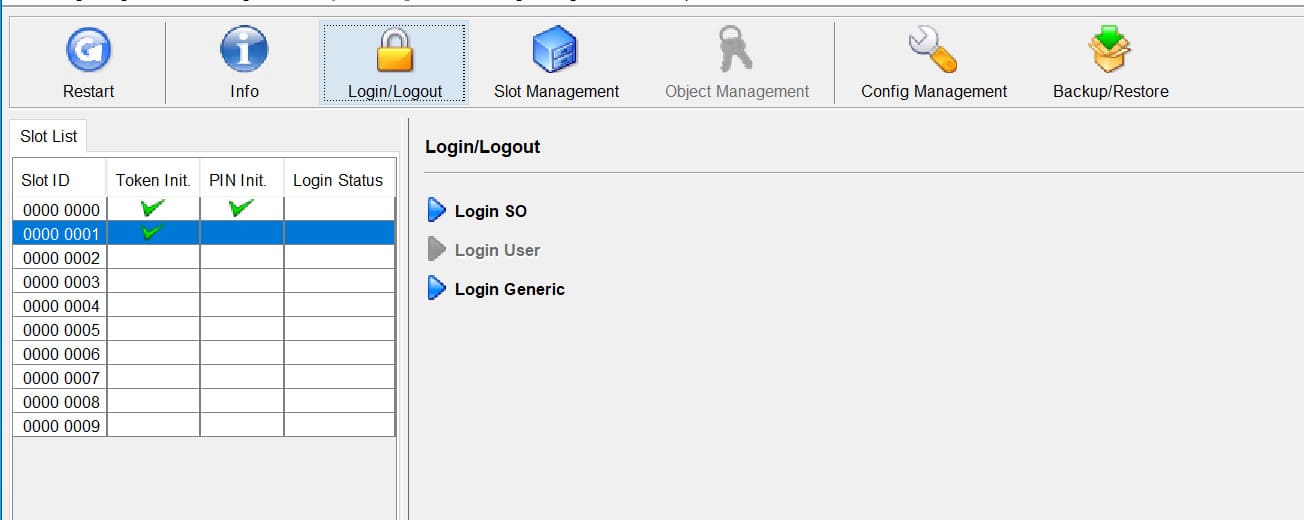Select slot 0000 0001 row
The image size is (1304, 520).
204,233
